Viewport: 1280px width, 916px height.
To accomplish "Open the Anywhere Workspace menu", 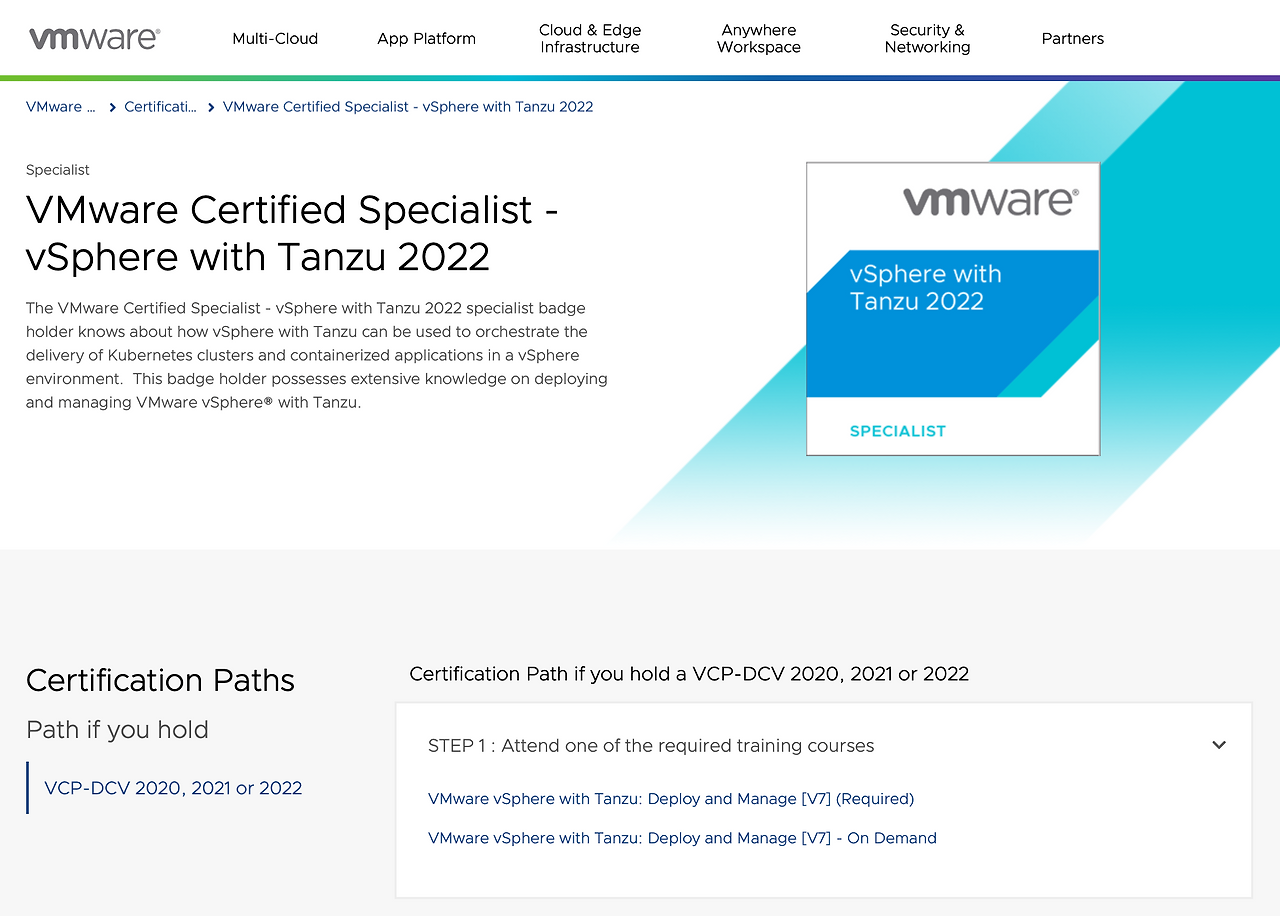I will pyautogui.click(x=758, y=38).
